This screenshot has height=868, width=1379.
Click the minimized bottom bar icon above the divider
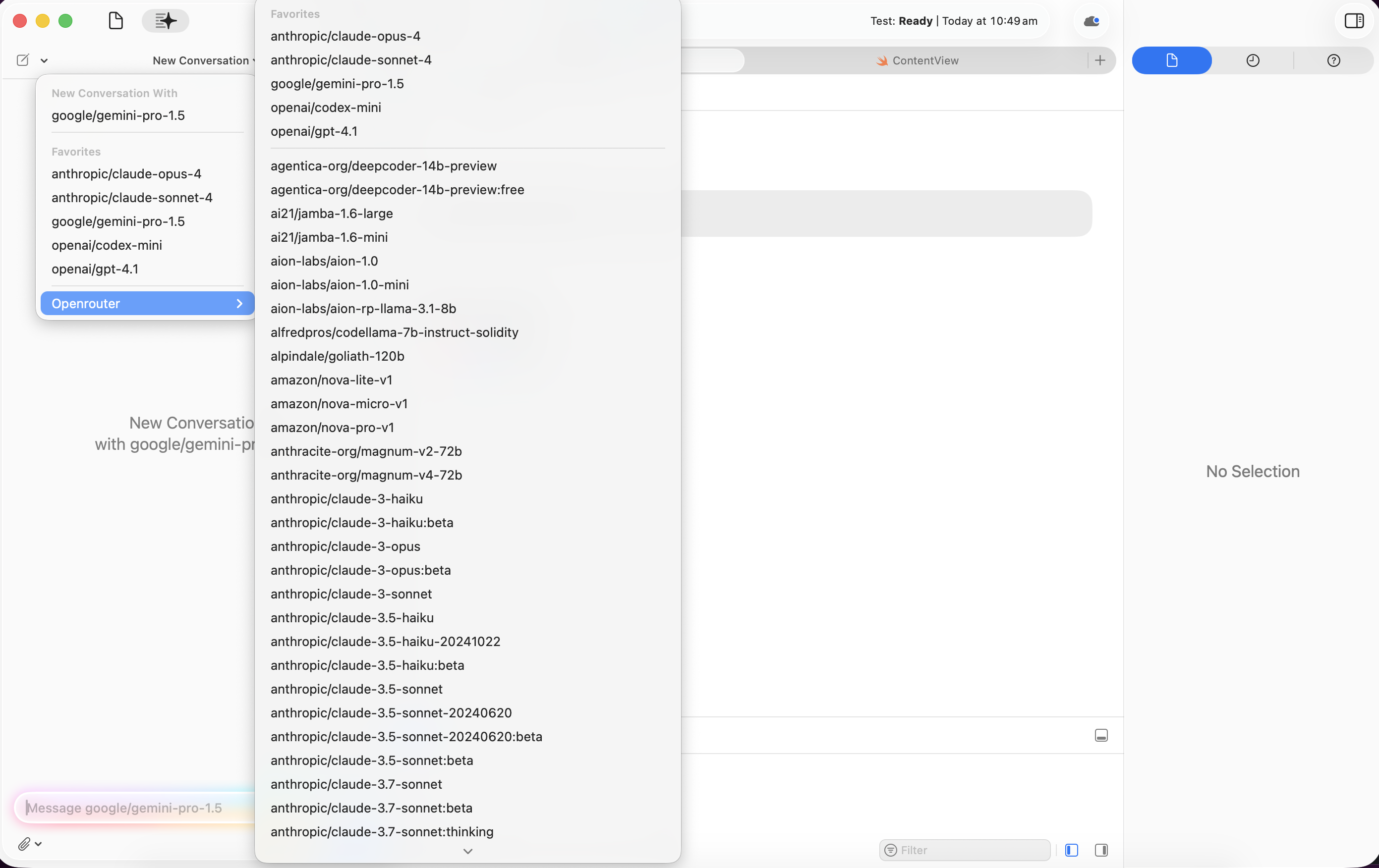point(1101,735)
